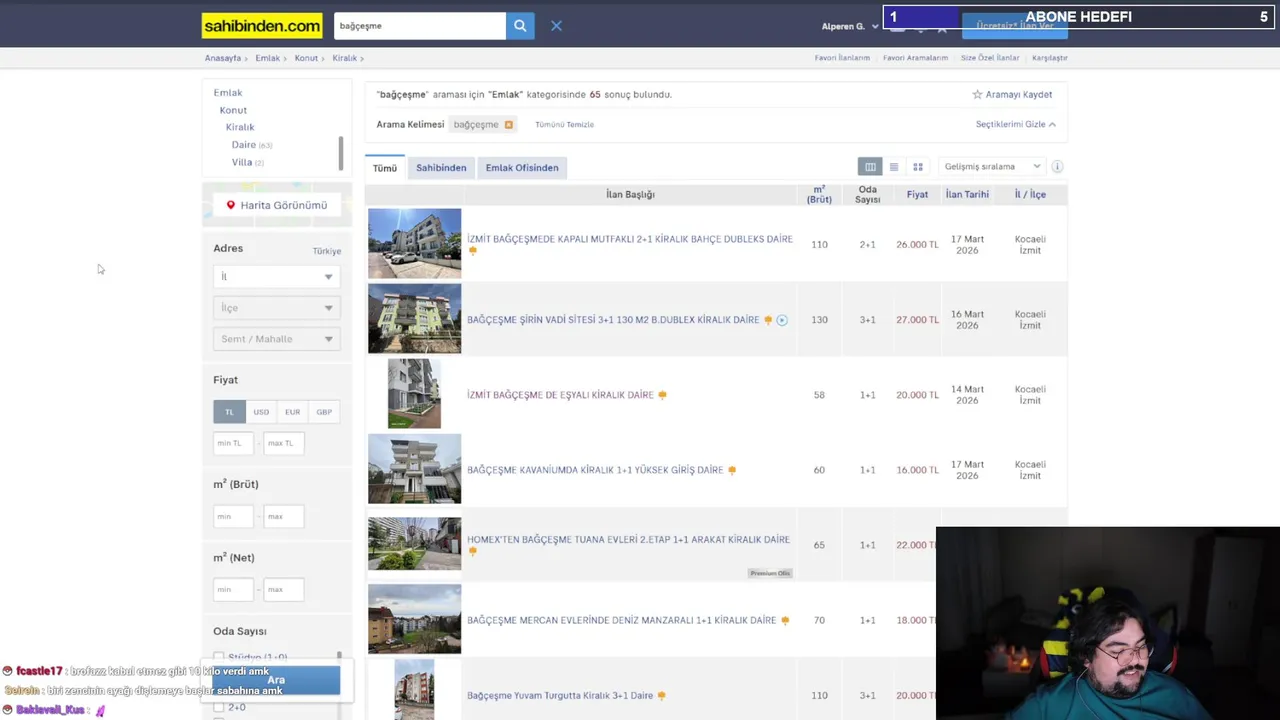This screenshot has width=1280, height=720.
Task: Click the star icon beside Aramayı Kaydet
Action: click(x=977, y=94)
